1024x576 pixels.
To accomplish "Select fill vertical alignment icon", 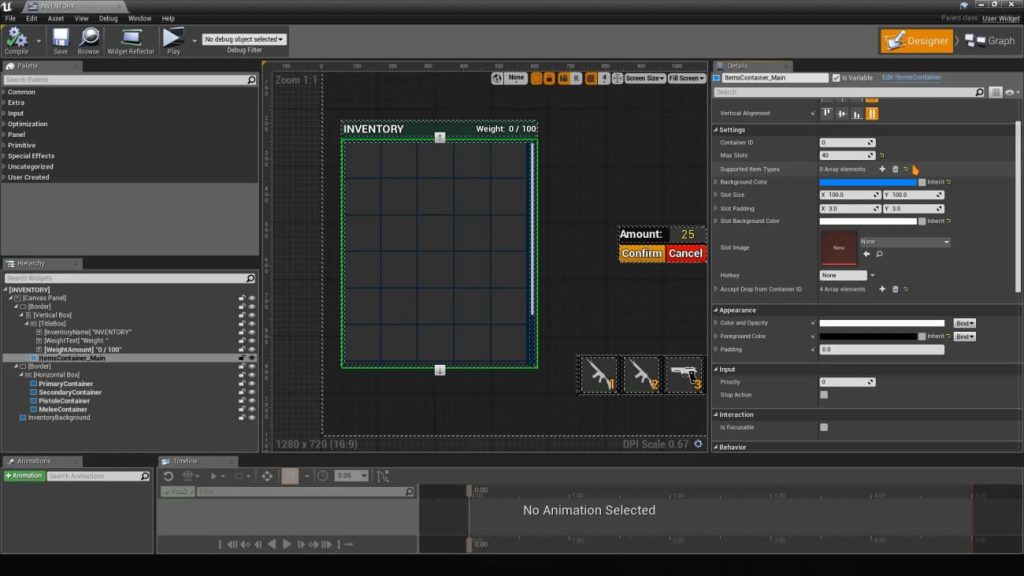I will coord(872,113).
